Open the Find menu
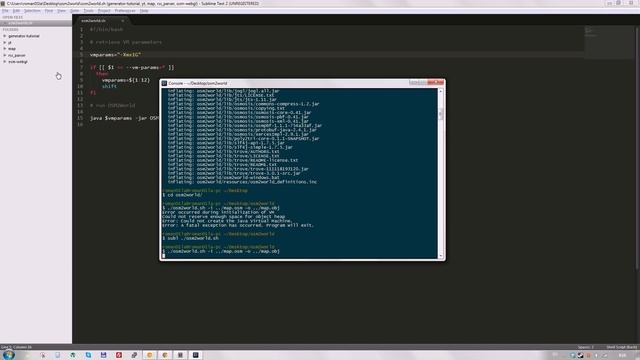Viewport: 640px width, 360px height. (49, 11)
